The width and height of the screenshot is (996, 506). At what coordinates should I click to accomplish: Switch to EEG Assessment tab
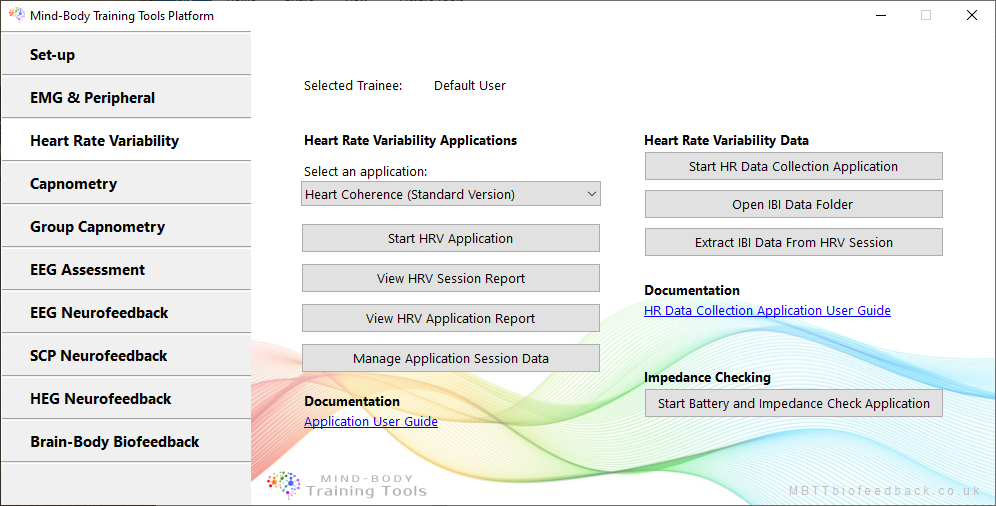click(x=126, y=269)
